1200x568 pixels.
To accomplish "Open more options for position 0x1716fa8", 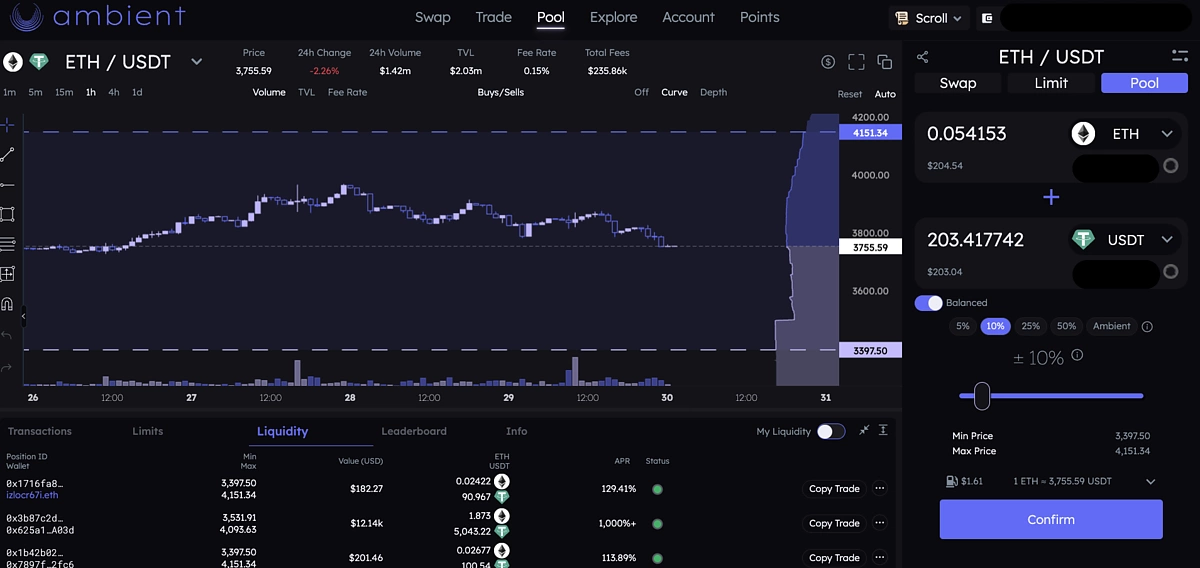I will point(880,489).
